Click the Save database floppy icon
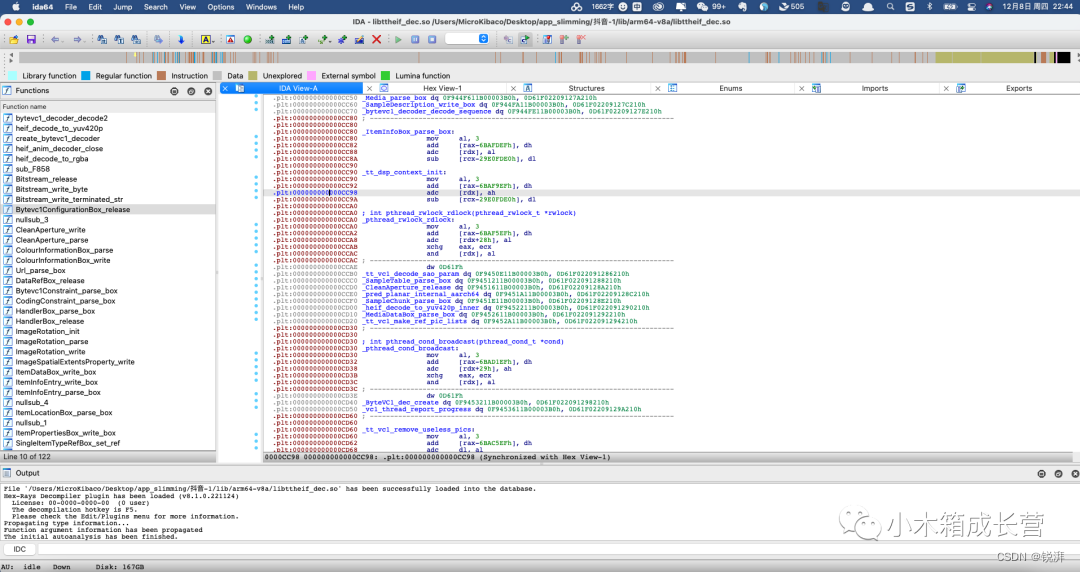The height and width of the screenshot is (572, 1080). [31, 39]
